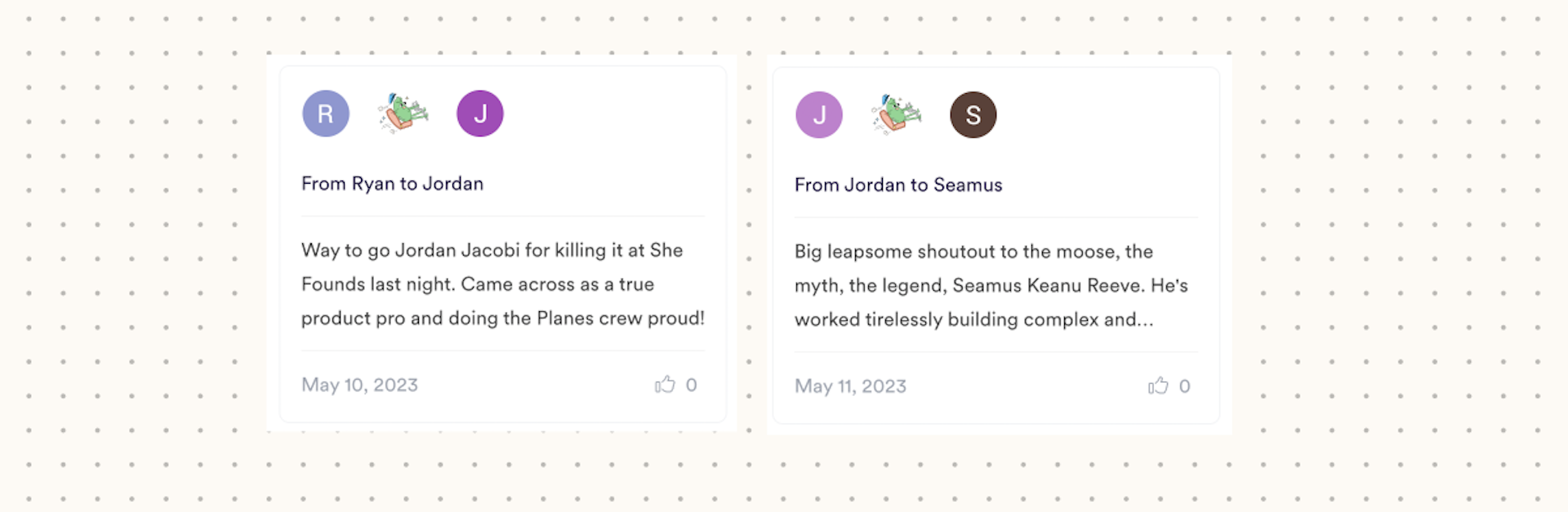Like the May 11 praise with thumbs-up
This screenshot has height=512, width=1568.
[x=1158, y=386]
